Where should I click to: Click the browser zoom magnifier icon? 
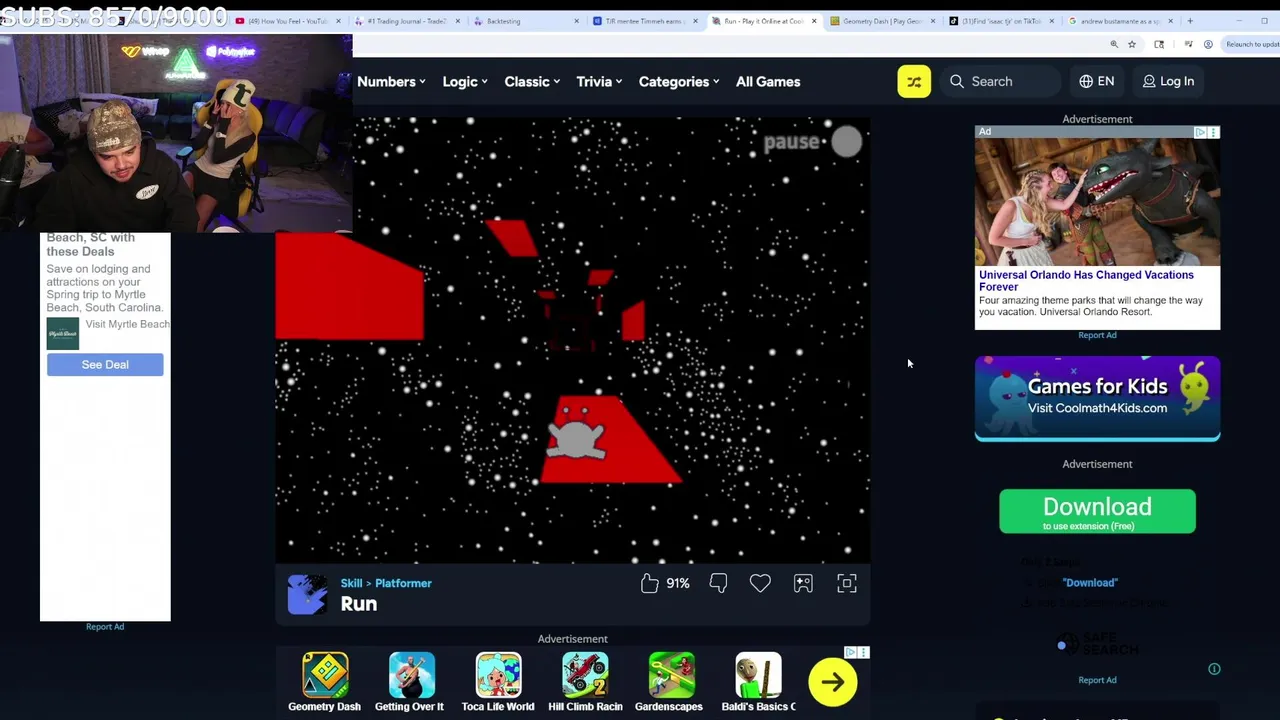pos(1114,44)
